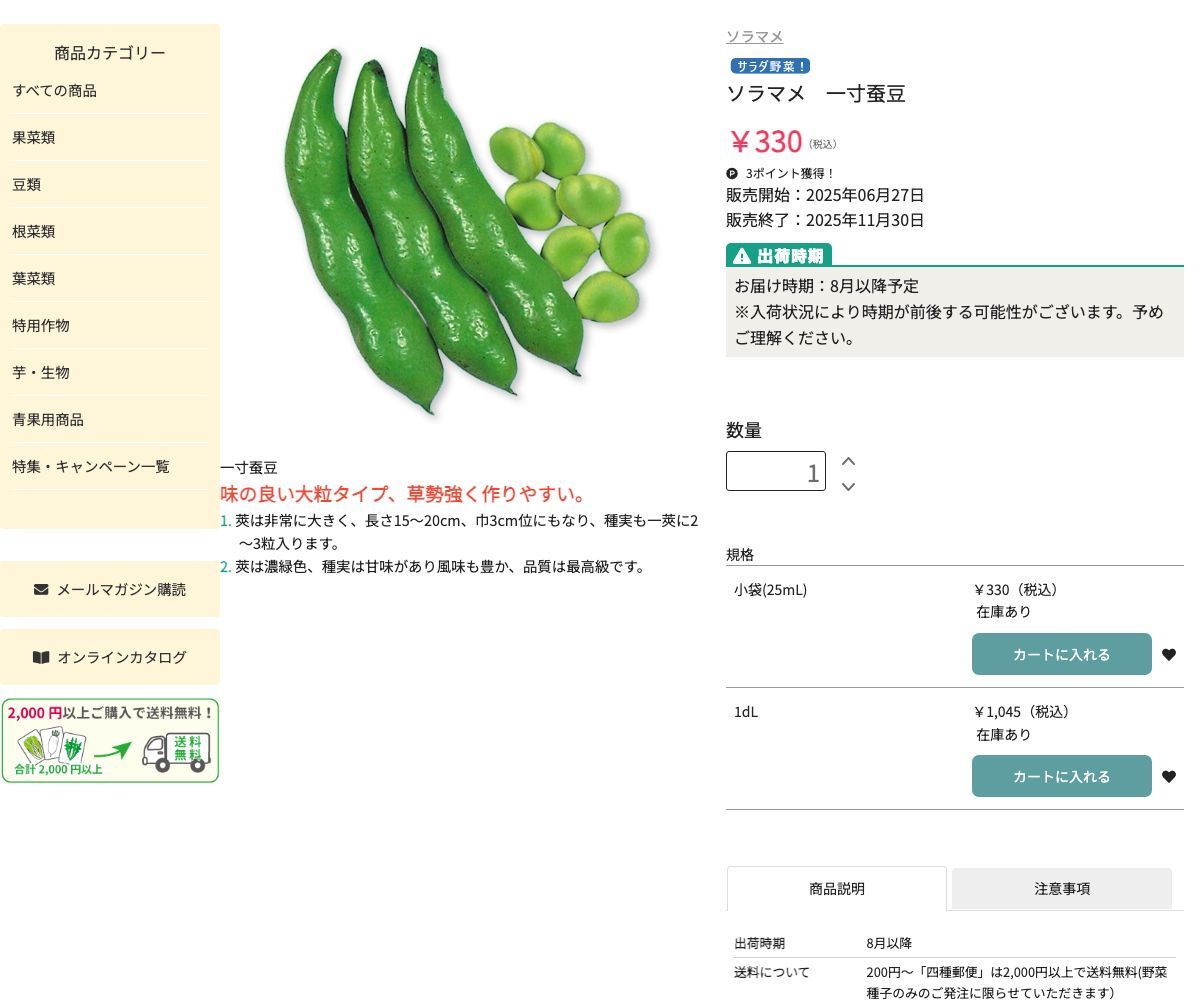
Task: Open the ソラマメ breadcrumb link
Action: [754, 36]
